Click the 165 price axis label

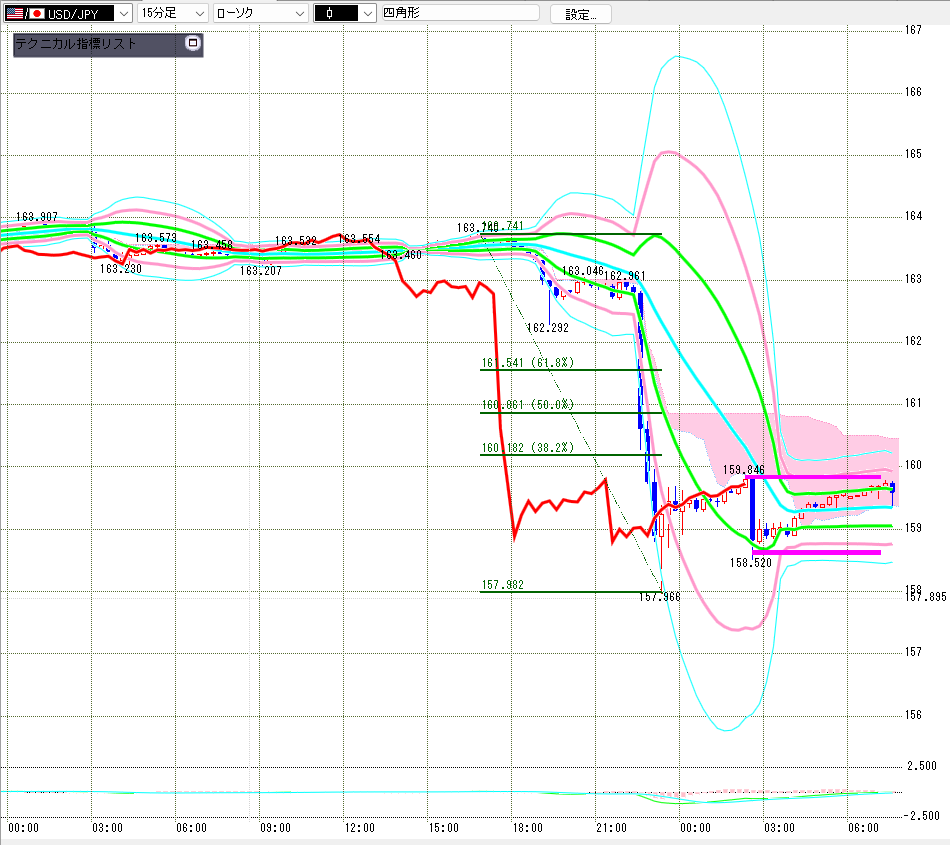click(913, 154)
